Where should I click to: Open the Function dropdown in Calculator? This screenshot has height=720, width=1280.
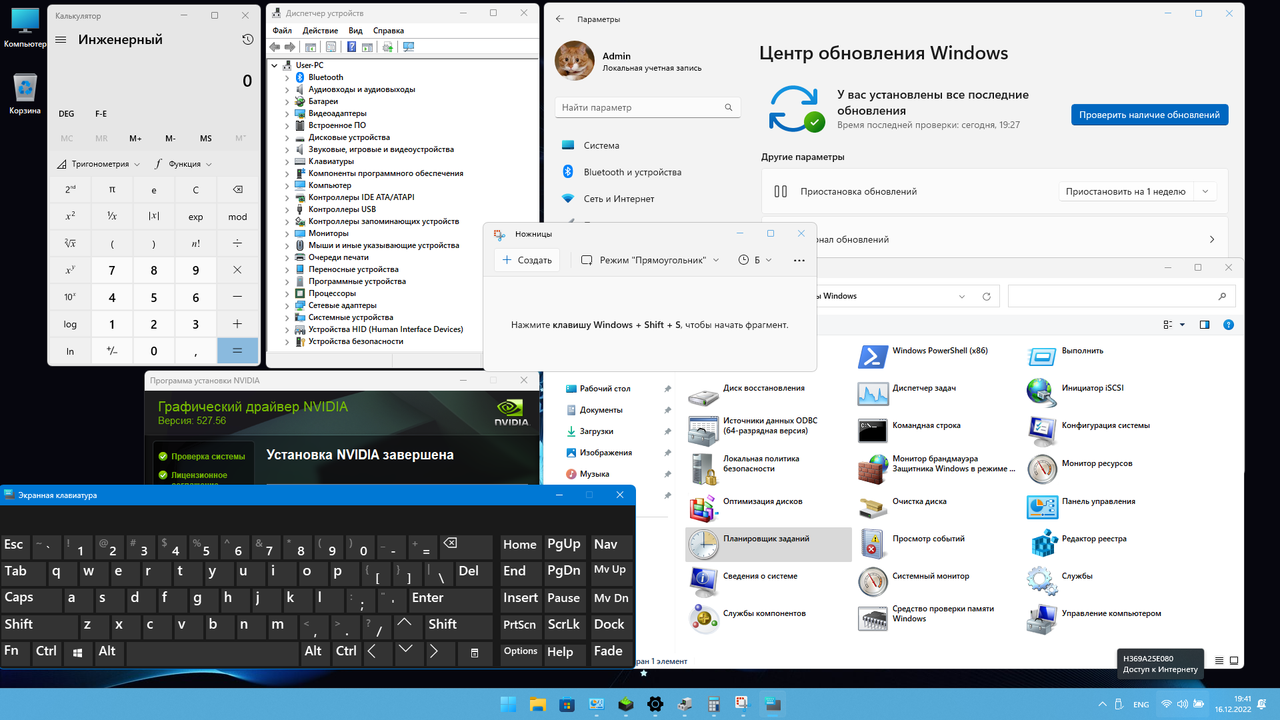(183, 164)
